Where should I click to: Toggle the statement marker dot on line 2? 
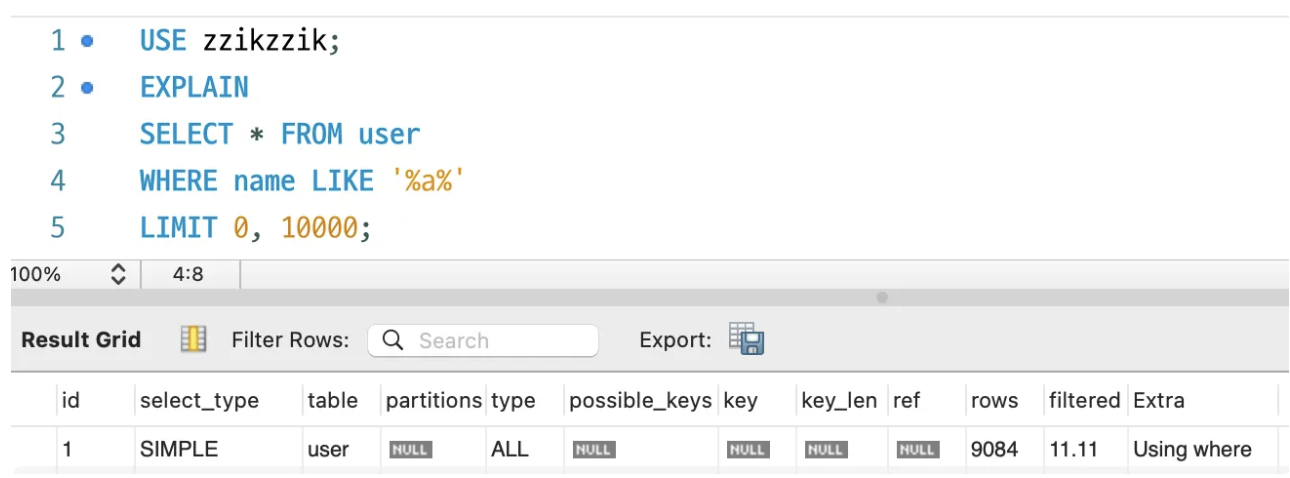(x=87, y=88)
